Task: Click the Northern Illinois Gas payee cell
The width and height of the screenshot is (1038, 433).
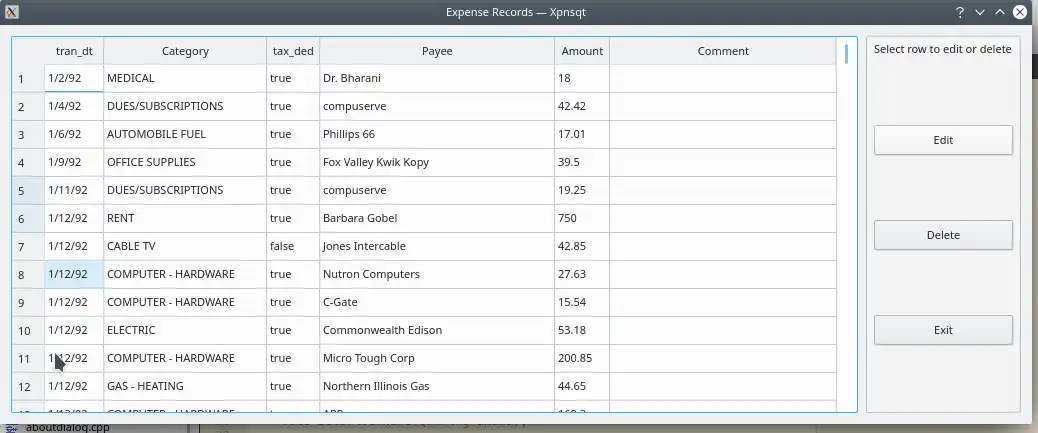Action: 437,386
